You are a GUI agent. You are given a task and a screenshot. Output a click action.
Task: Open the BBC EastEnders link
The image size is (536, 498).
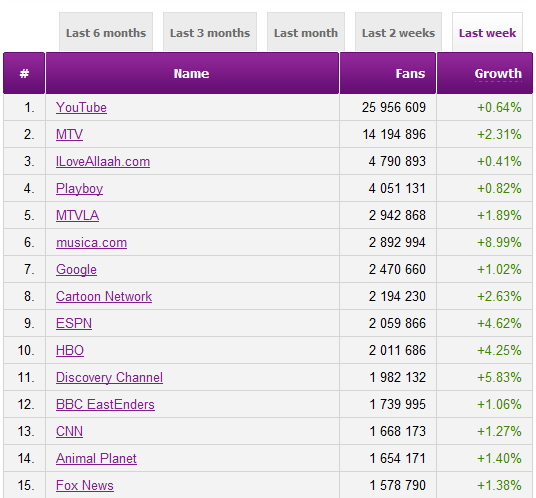(x=105, y=404)
